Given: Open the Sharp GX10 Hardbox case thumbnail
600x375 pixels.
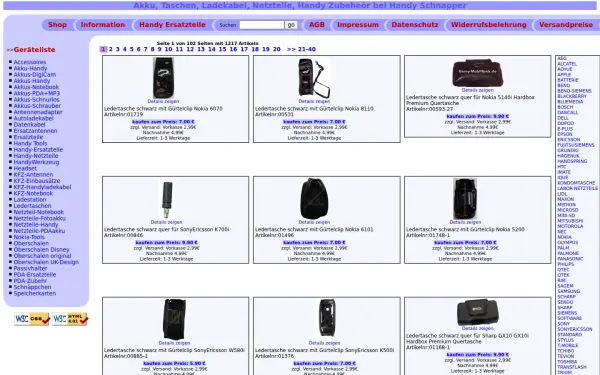Looking at the screenshot, I should coord(477,312).
